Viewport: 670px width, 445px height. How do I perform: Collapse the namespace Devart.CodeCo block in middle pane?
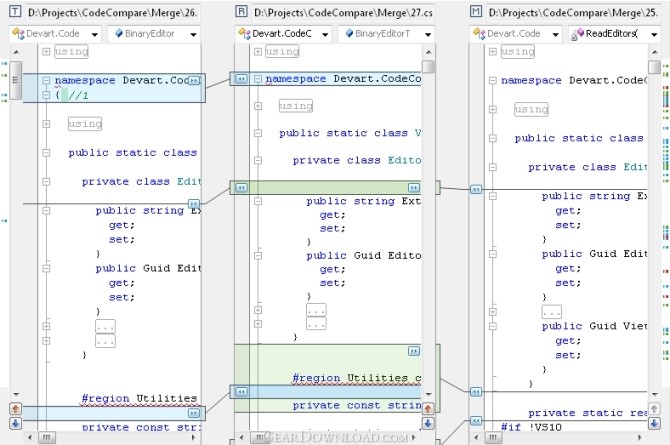pyautogui.click(x=258, y=79)
